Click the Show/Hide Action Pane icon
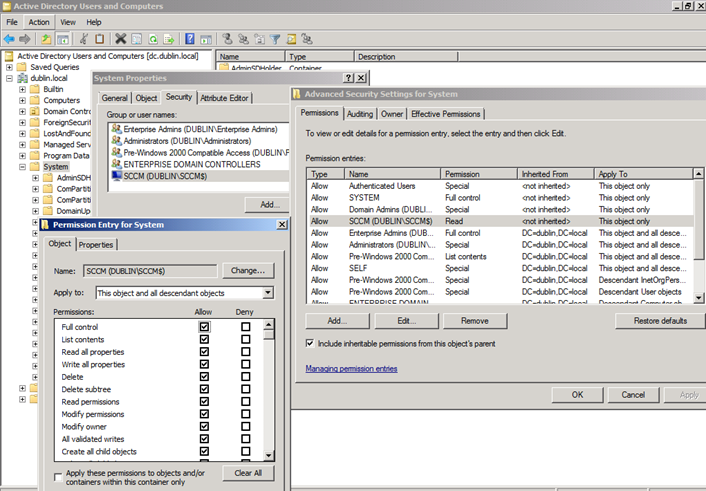This screenshot has height=491, width=706. (206, 39)
